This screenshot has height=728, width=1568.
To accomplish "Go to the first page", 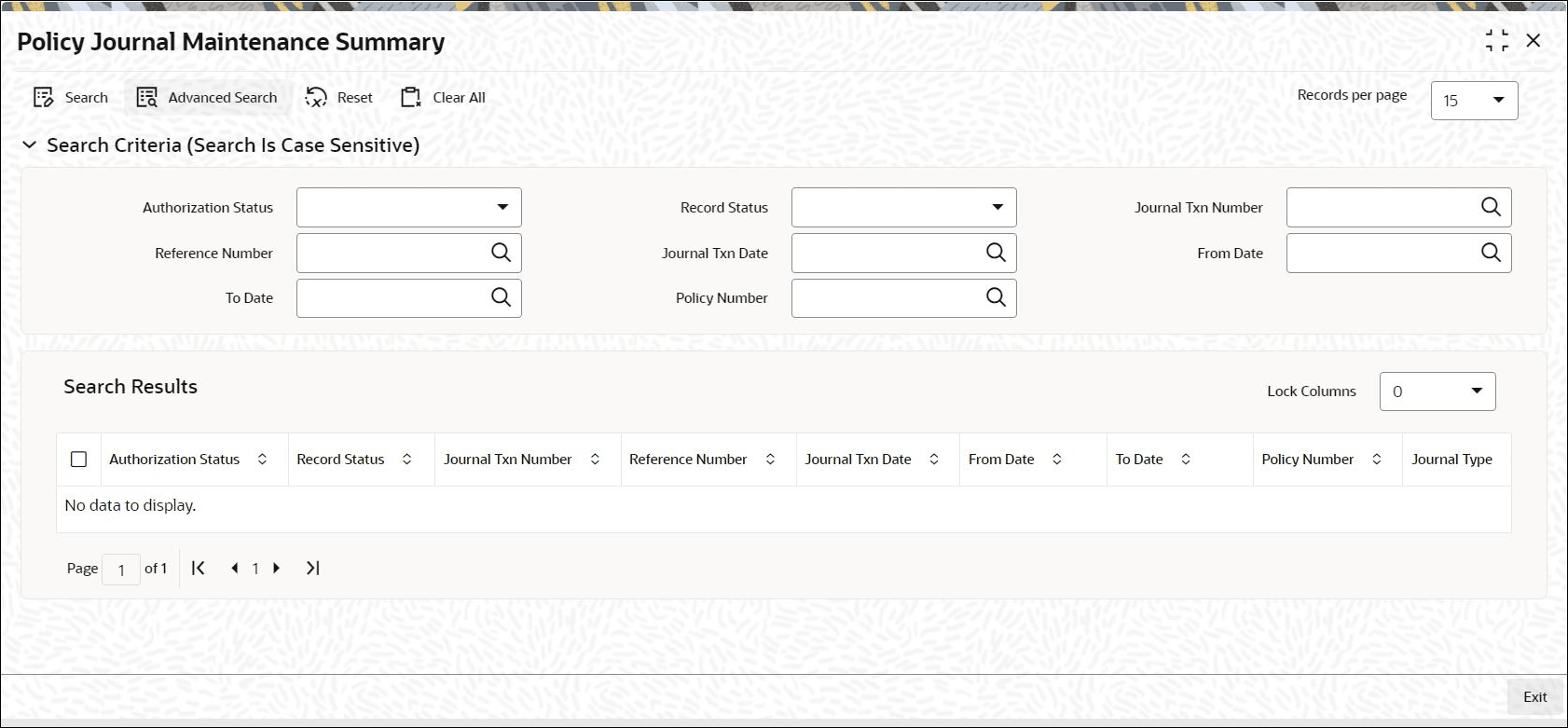I will (198, 568).
